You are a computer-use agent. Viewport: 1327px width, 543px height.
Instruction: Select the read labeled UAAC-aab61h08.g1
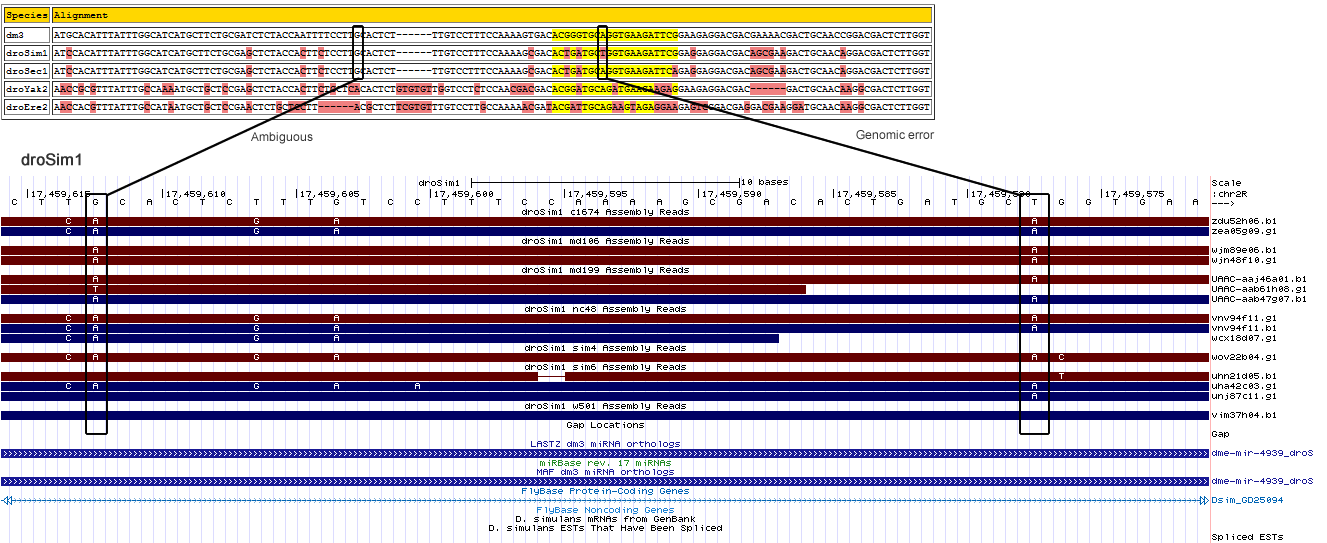click(1258, 289)
